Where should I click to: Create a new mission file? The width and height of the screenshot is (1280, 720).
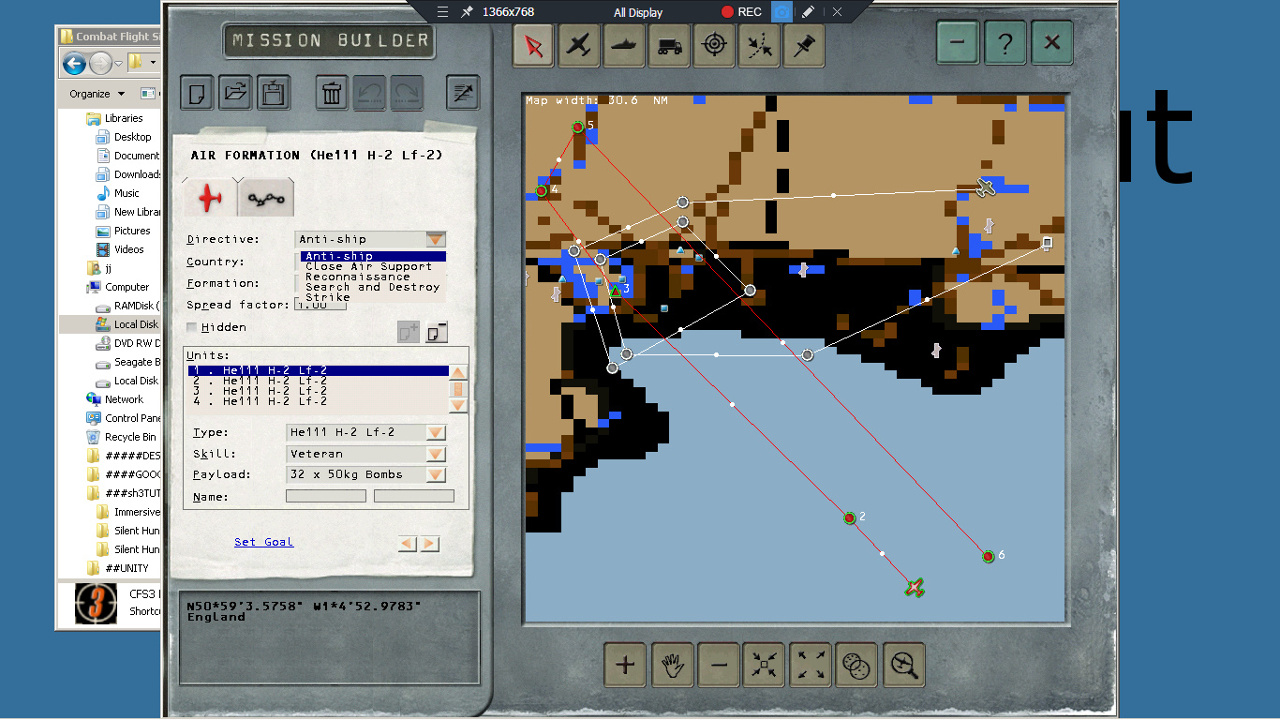tap(197, 93)
